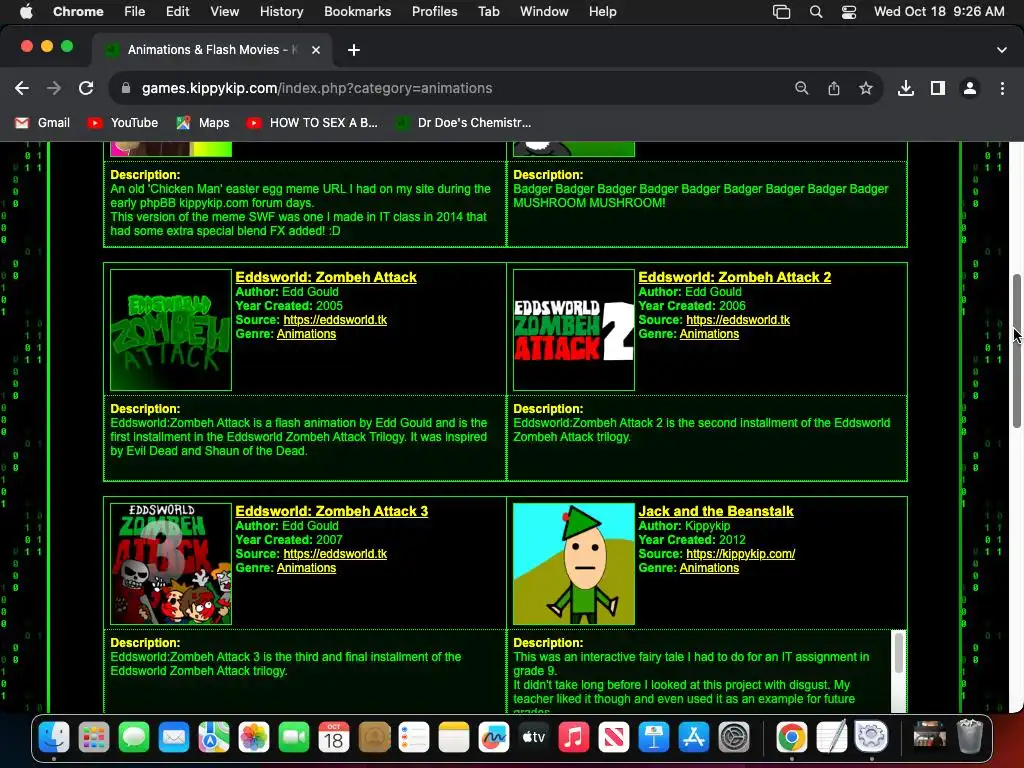
Task: Open the Bookmarks menu
Action: 357,11
